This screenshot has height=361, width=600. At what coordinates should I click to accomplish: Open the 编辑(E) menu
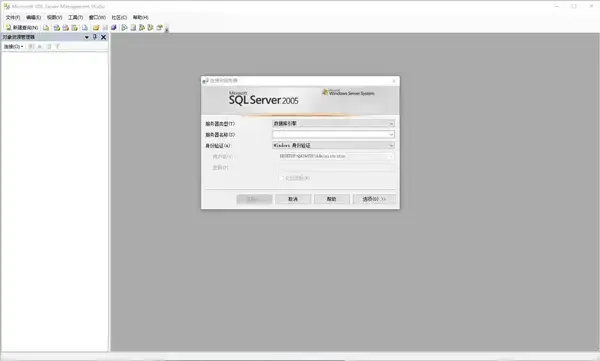(33, 17)
